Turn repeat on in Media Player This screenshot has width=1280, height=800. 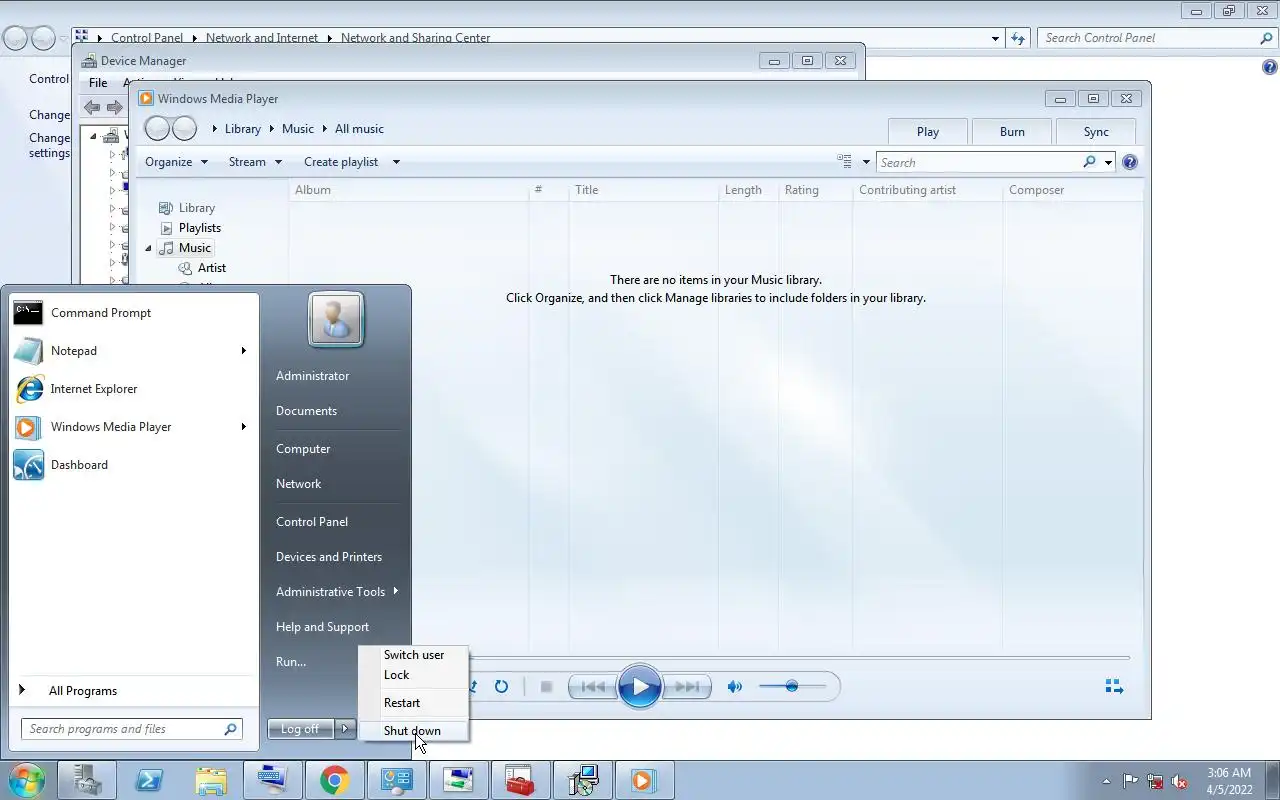(501, 687)
